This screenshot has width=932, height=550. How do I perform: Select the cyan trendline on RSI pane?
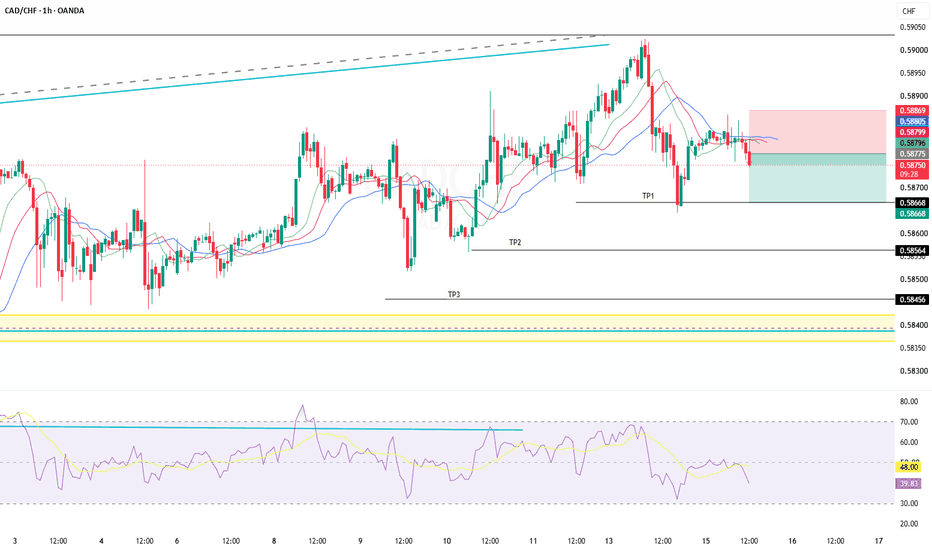[262, 428]
